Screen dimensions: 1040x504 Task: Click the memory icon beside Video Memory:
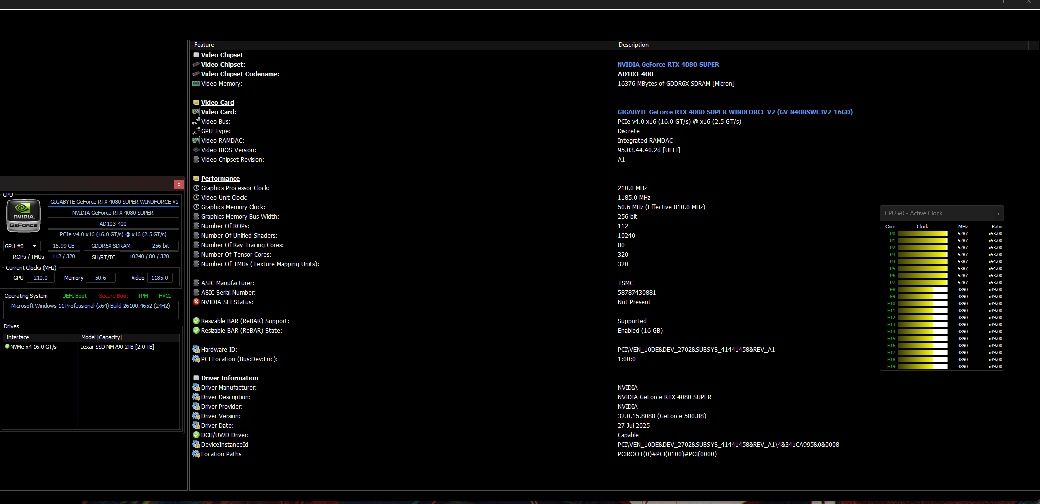click(196, 84)
